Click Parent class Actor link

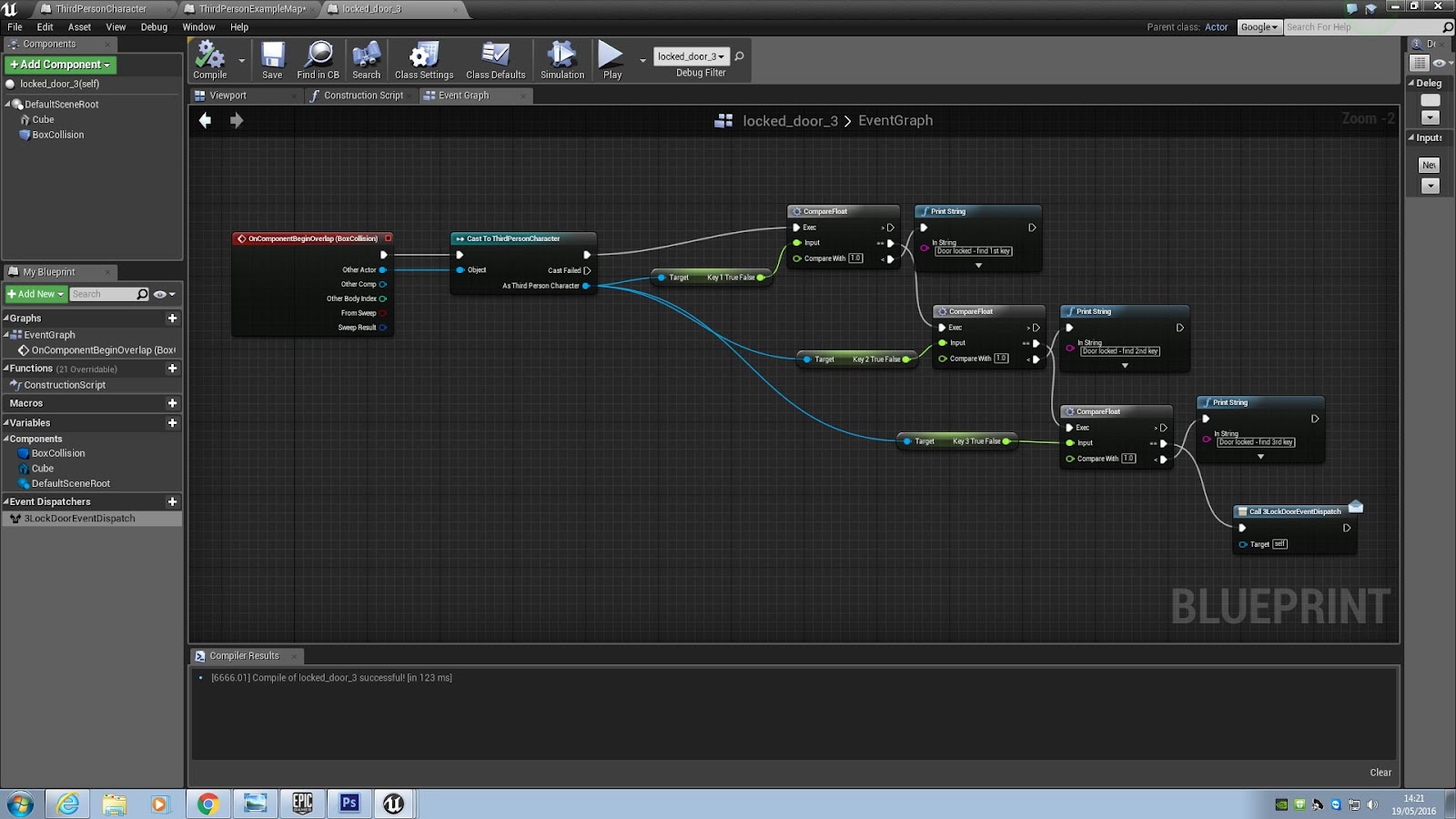[x=1217, y=27]
